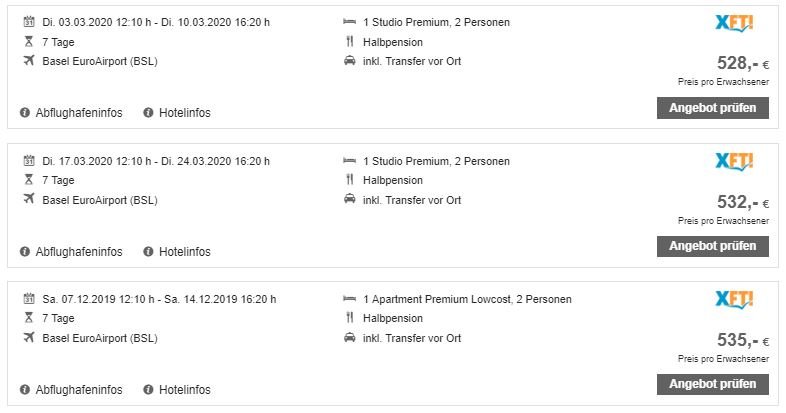This screenshot has width=786, height=413.
Task: Click the cutlery icon in the 528 € offer
Action: pos(349,42)
